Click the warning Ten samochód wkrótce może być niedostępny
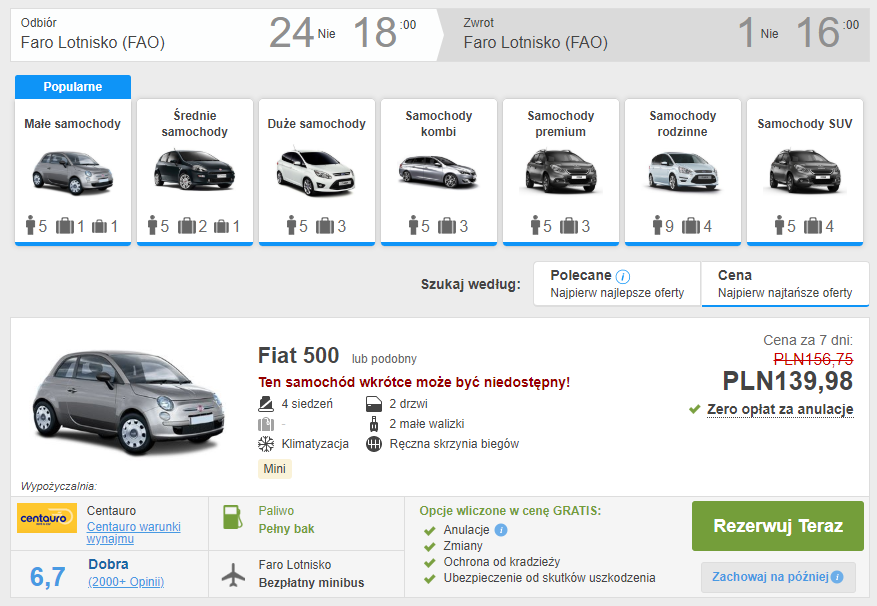Image resolution: width=877 pixels, height=606 pixels. [x=414, y=383]
